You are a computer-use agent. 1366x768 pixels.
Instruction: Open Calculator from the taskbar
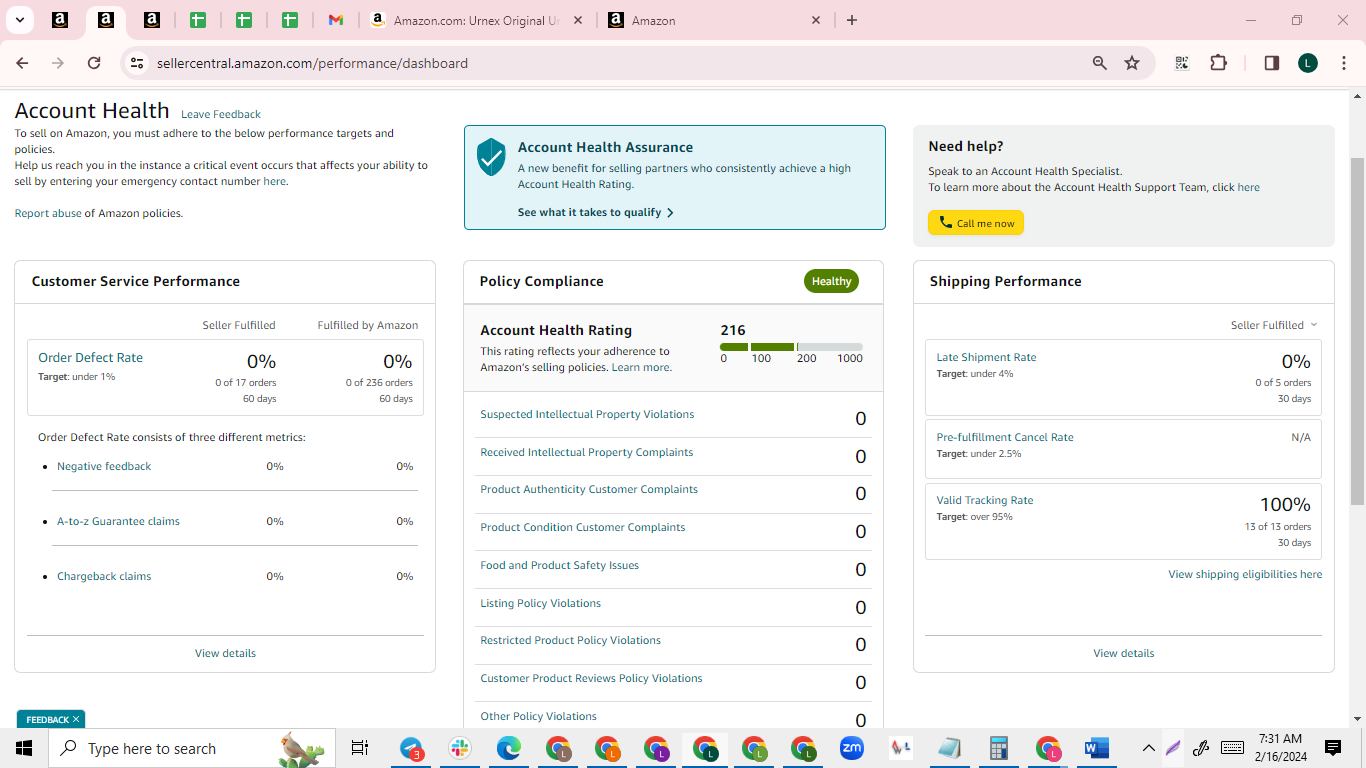[998, 748]
